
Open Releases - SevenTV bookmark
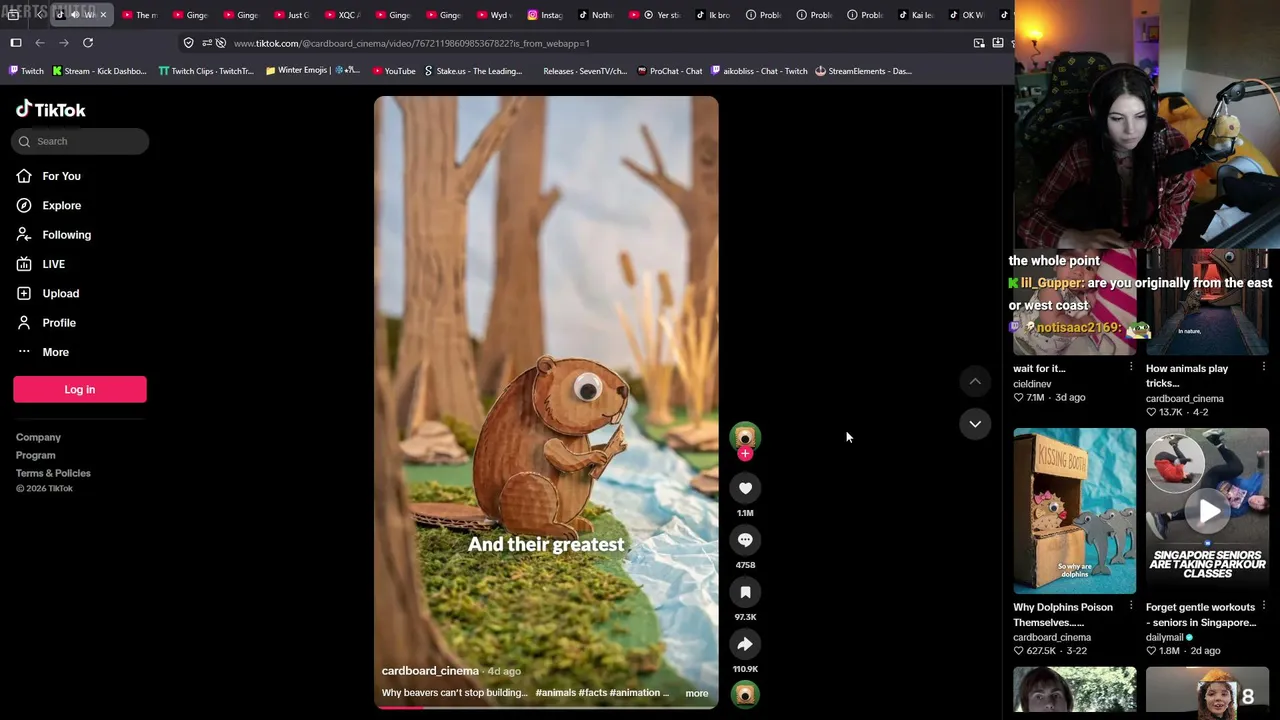click(x=584, y=71)
